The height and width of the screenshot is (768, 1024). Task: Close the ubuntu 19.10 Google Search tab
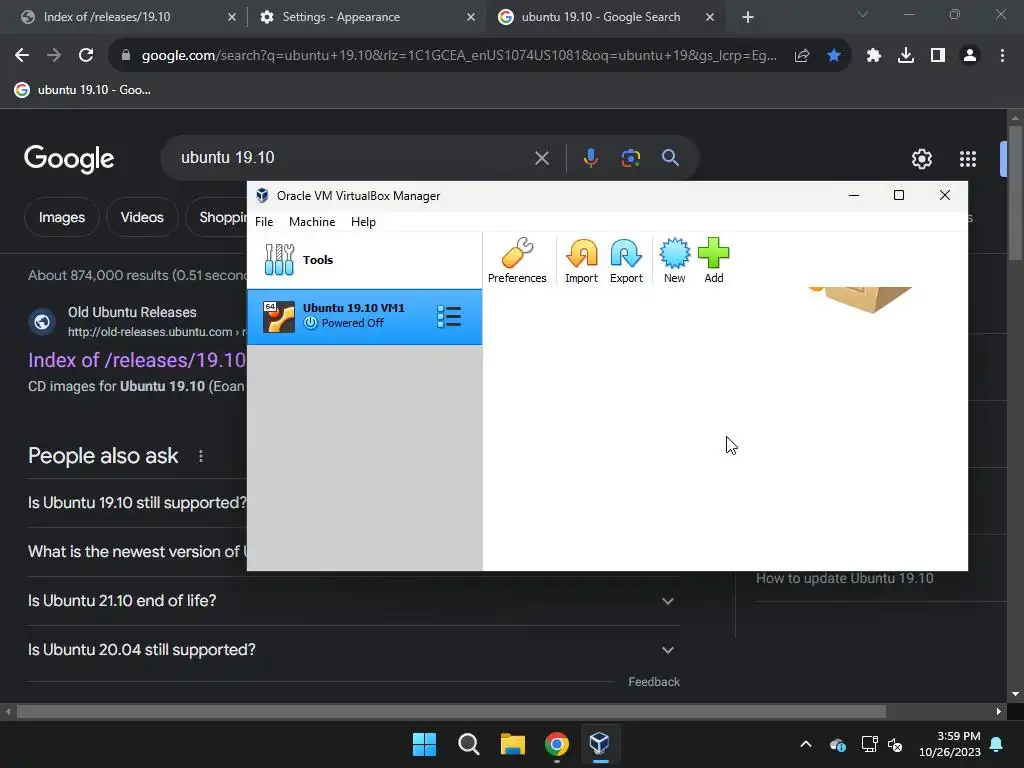(x=710, y=18)
